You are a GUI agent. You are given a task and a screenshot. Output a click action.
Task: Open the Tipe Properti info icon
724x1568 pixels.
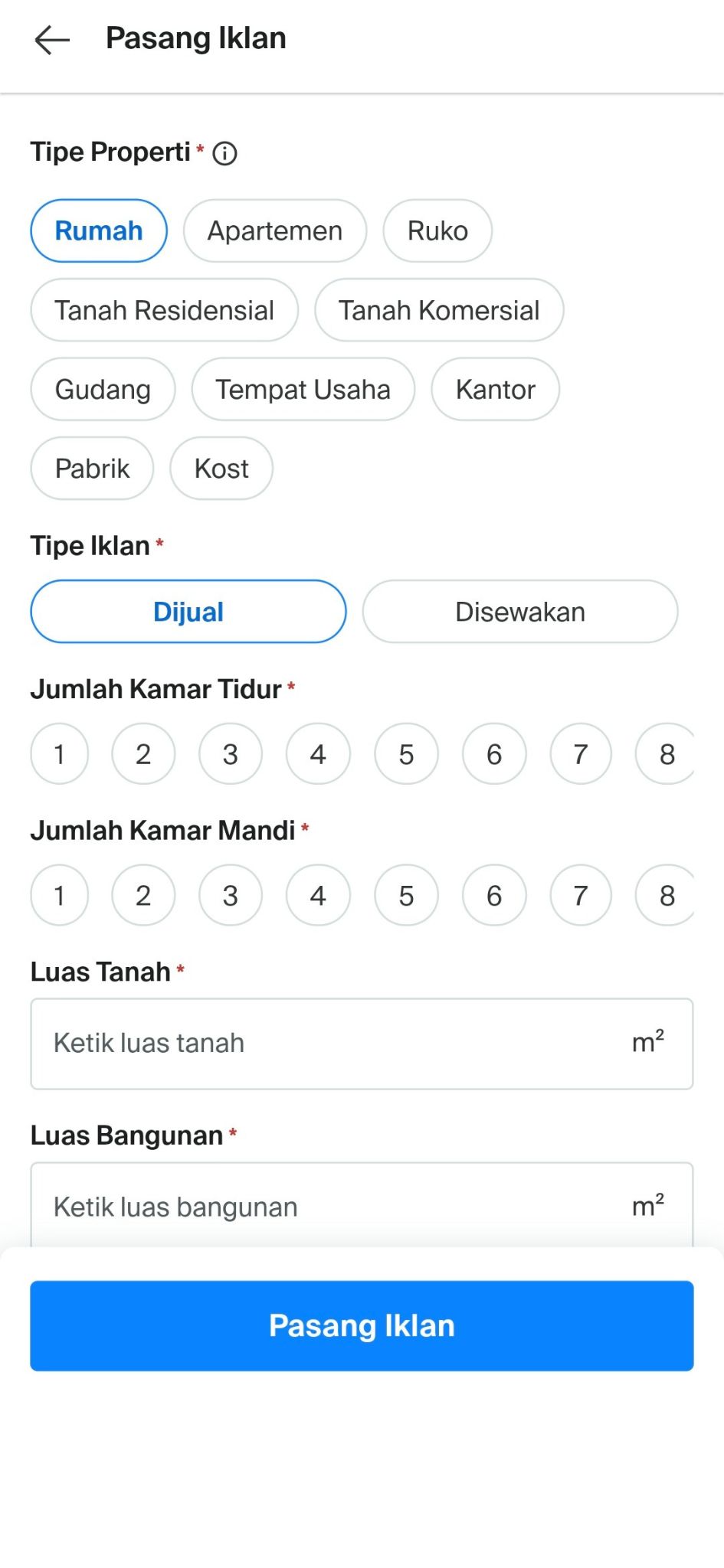(x=224, y=153)
